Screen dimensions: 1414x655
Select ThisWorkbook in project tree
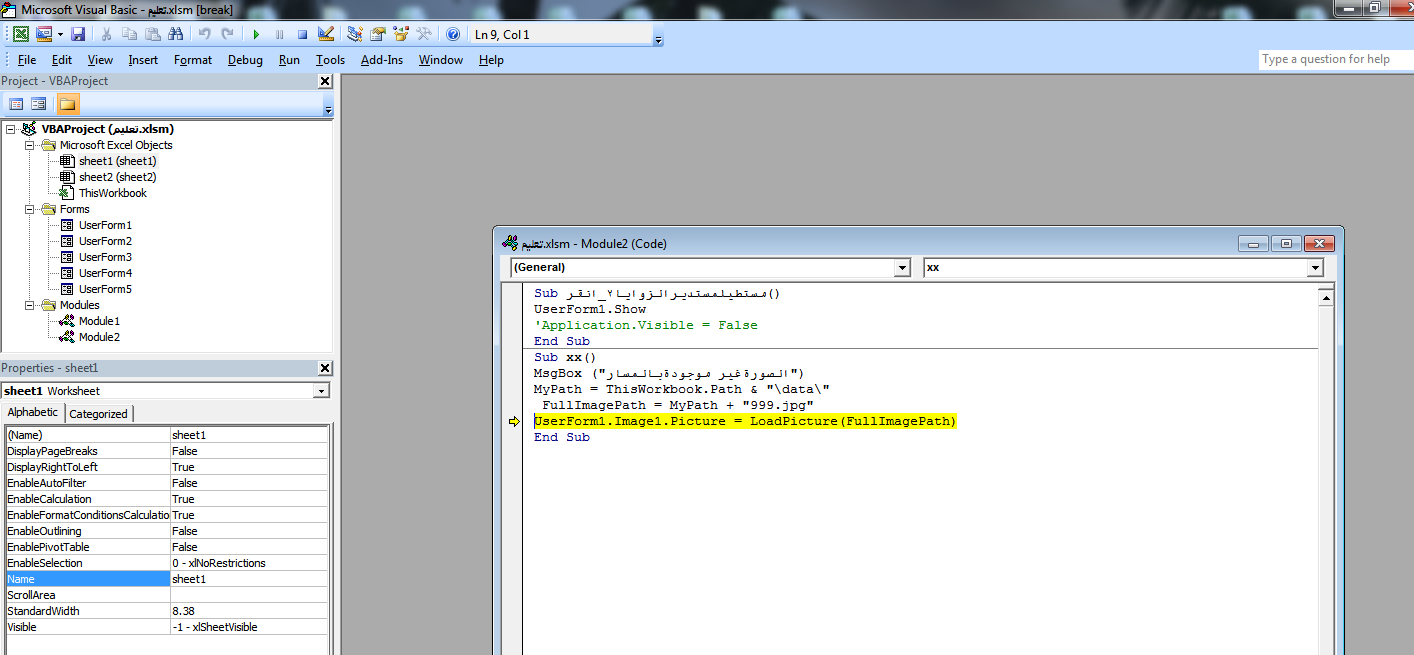coord(112,193)
